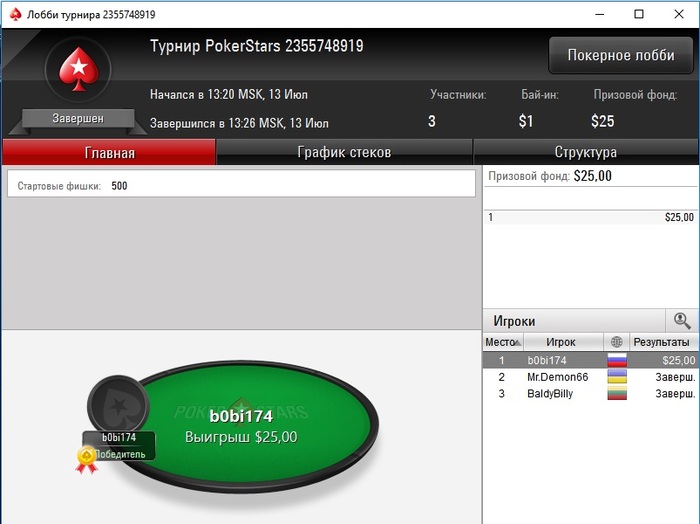Click the Ukrainian flag next to Mr.Demon66
The width and height of the screenshot is (700, 524).
pos(617,377)
